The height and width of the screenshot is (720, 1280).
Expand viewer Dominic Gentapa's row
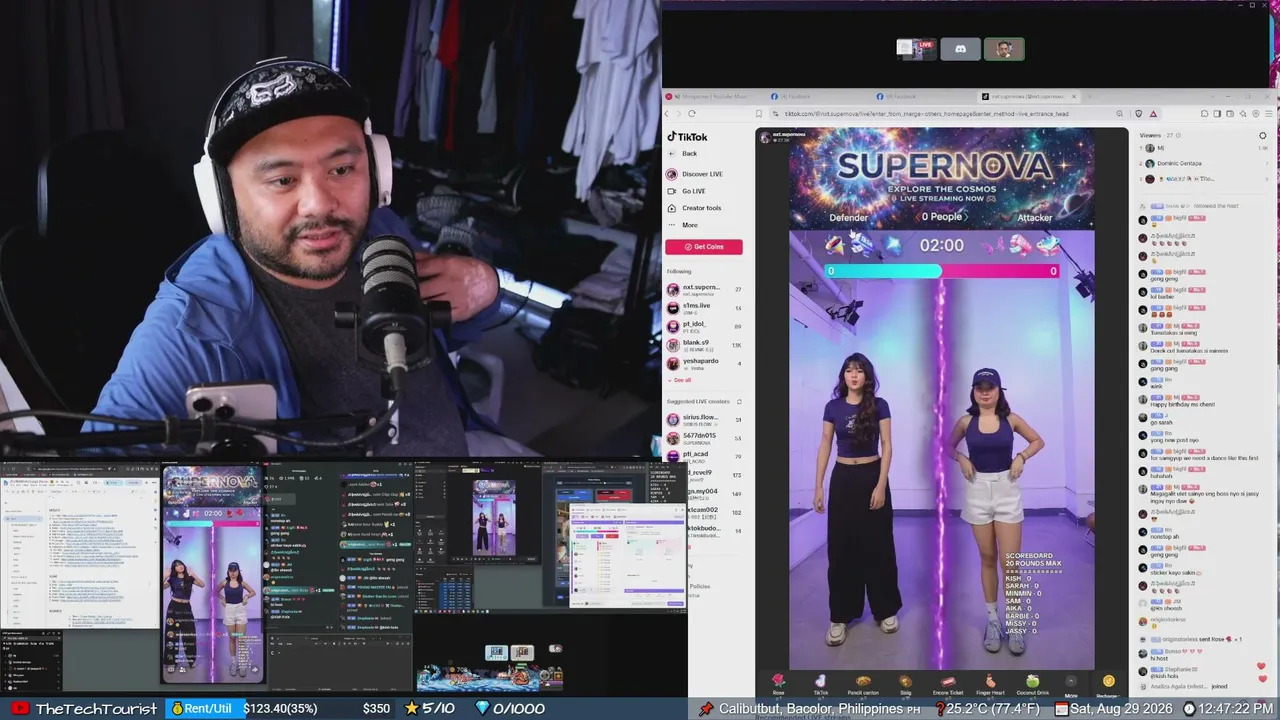tap(1204, 163)
